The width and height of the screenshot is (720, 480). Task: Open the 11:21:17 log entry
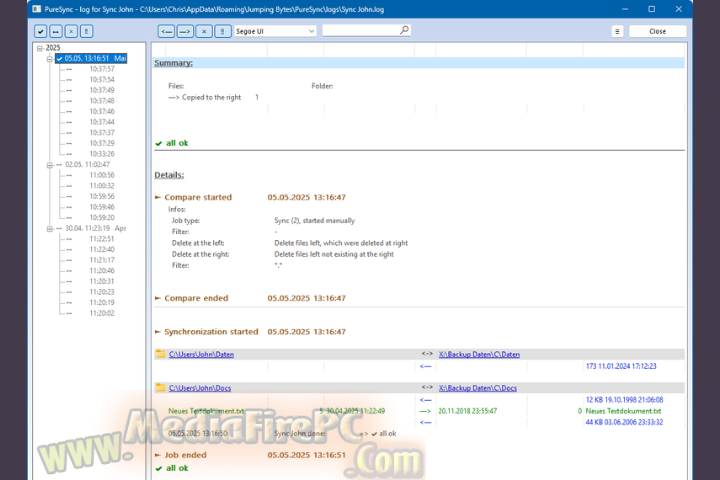click(x=102, y=260)
